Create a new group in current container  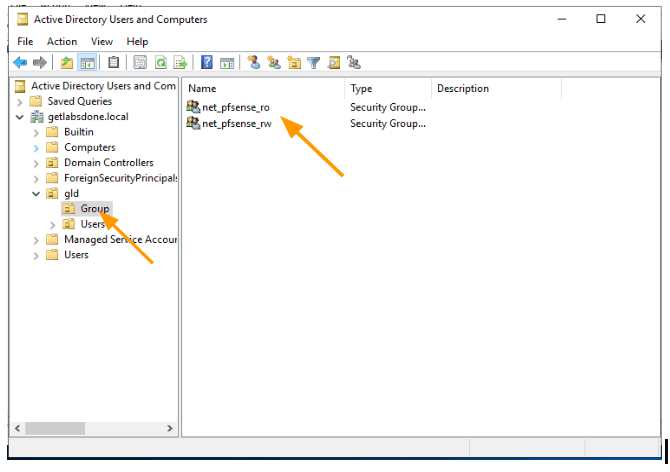point(274,62)
